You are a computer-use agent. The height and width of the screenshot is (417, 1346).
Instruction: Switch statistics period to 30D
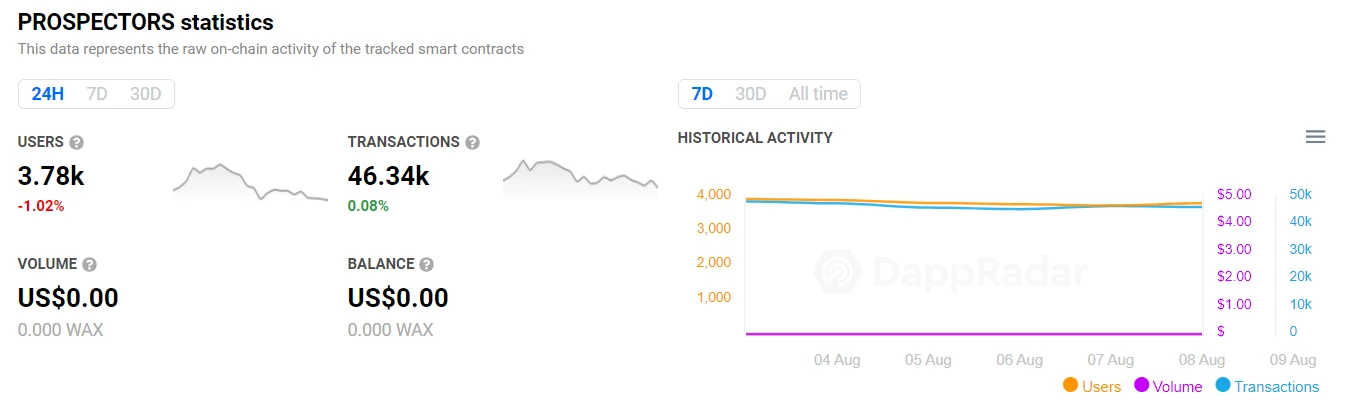click(145, 94)
